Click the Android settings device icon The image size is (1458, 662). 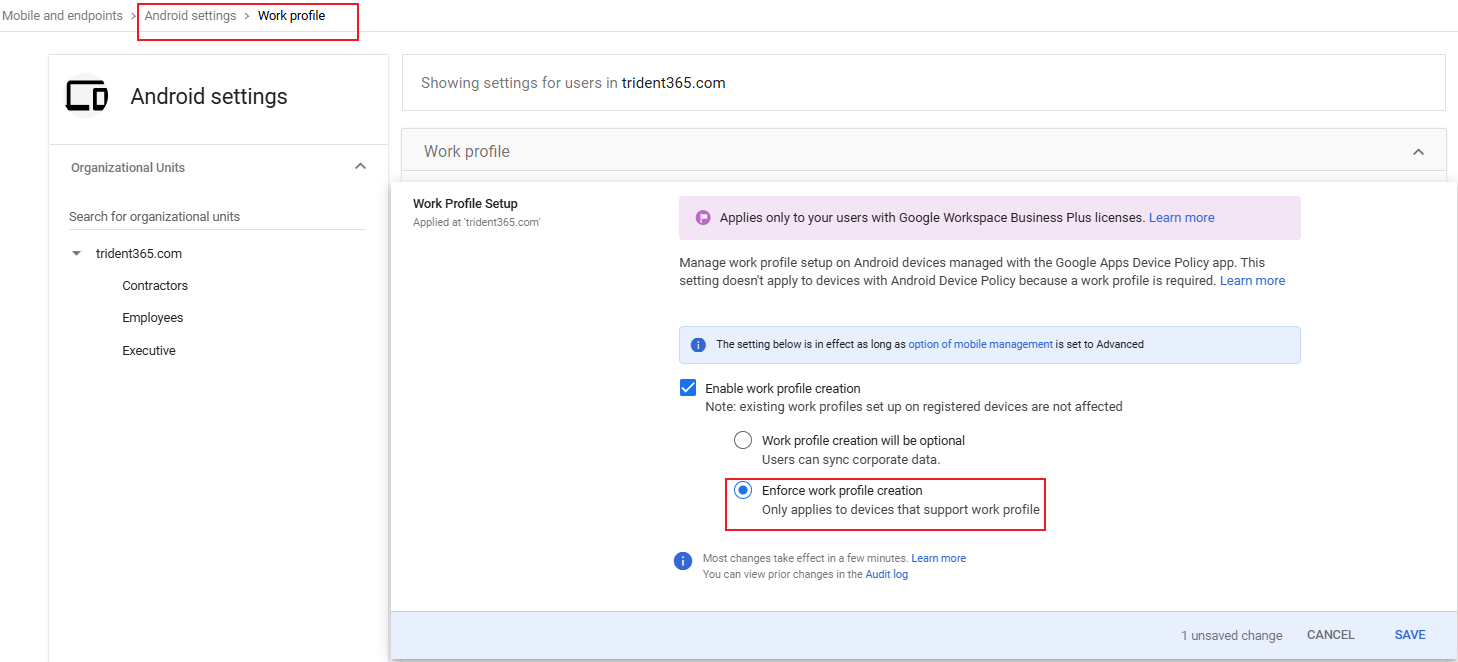point(87,96)
